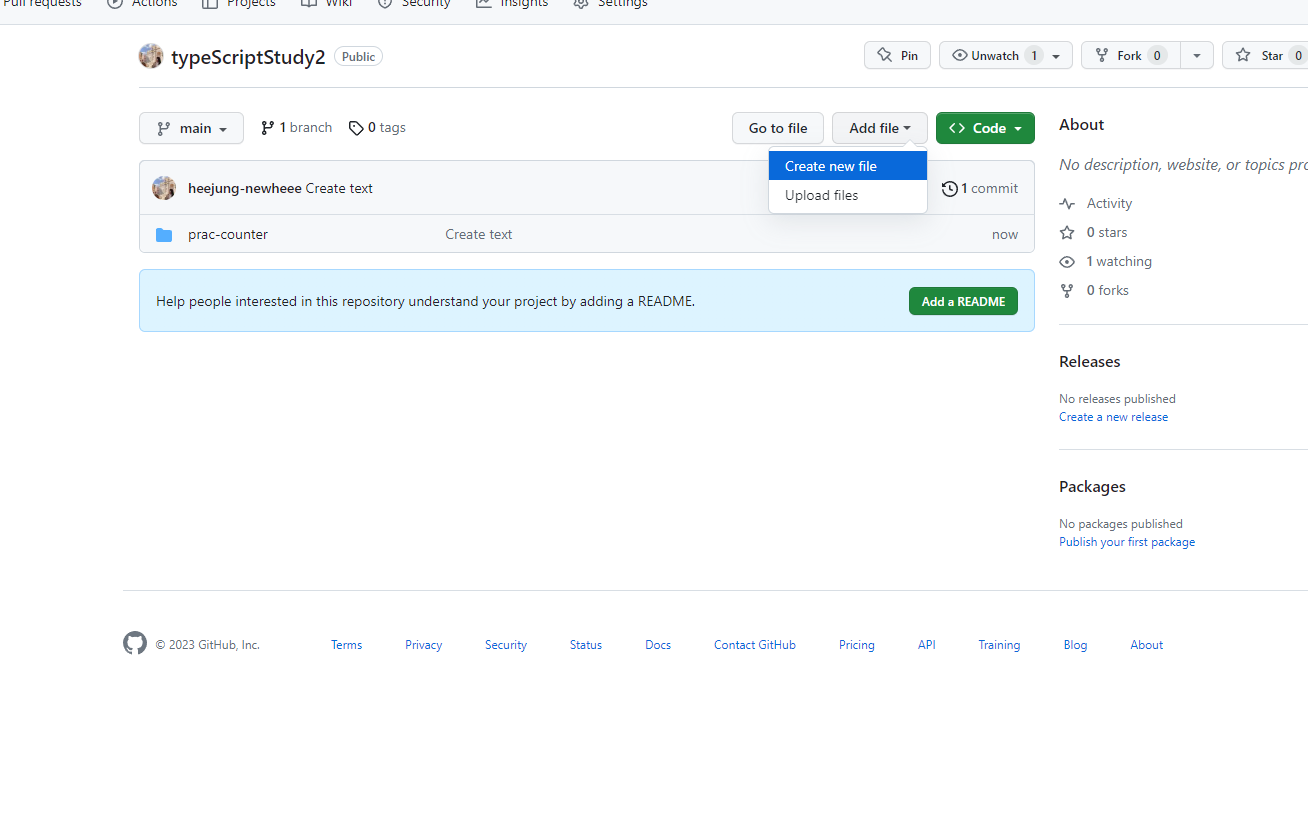
Task: Star the typeScriptStudy2 repository
Action: (1265, 55)
